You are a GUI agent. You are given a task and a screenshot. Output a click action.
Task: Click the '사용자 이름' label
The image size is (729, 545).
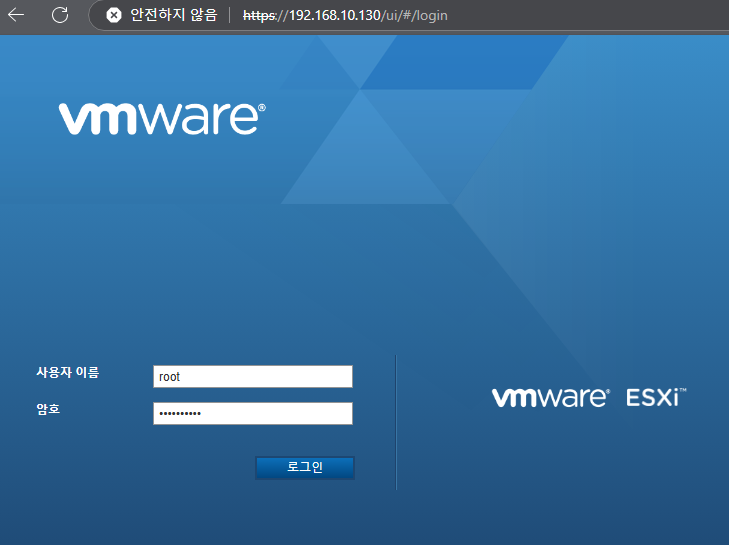coord(68,372)
